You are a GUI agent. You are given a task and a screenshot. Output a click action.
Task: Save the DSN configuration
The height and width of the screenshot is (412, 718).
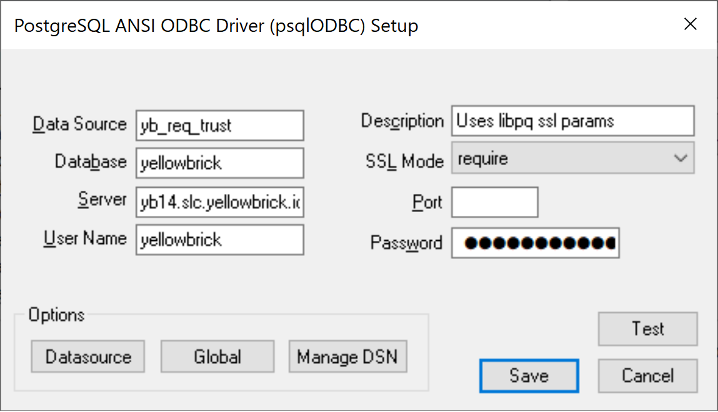(528, 376)
